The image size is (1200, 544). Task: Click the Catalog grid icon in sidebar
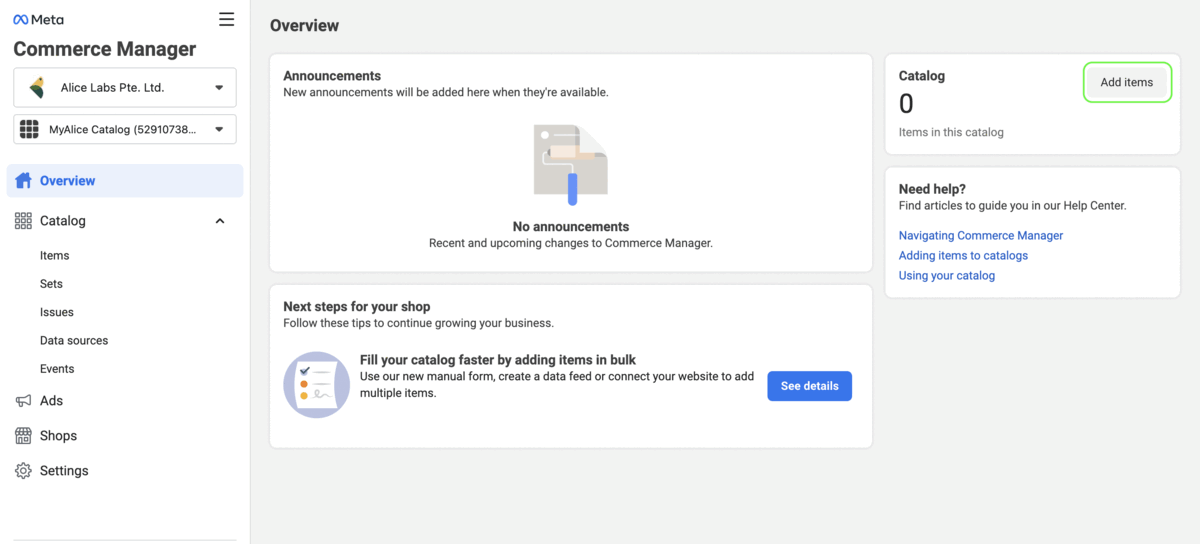[x=23, y=221]
